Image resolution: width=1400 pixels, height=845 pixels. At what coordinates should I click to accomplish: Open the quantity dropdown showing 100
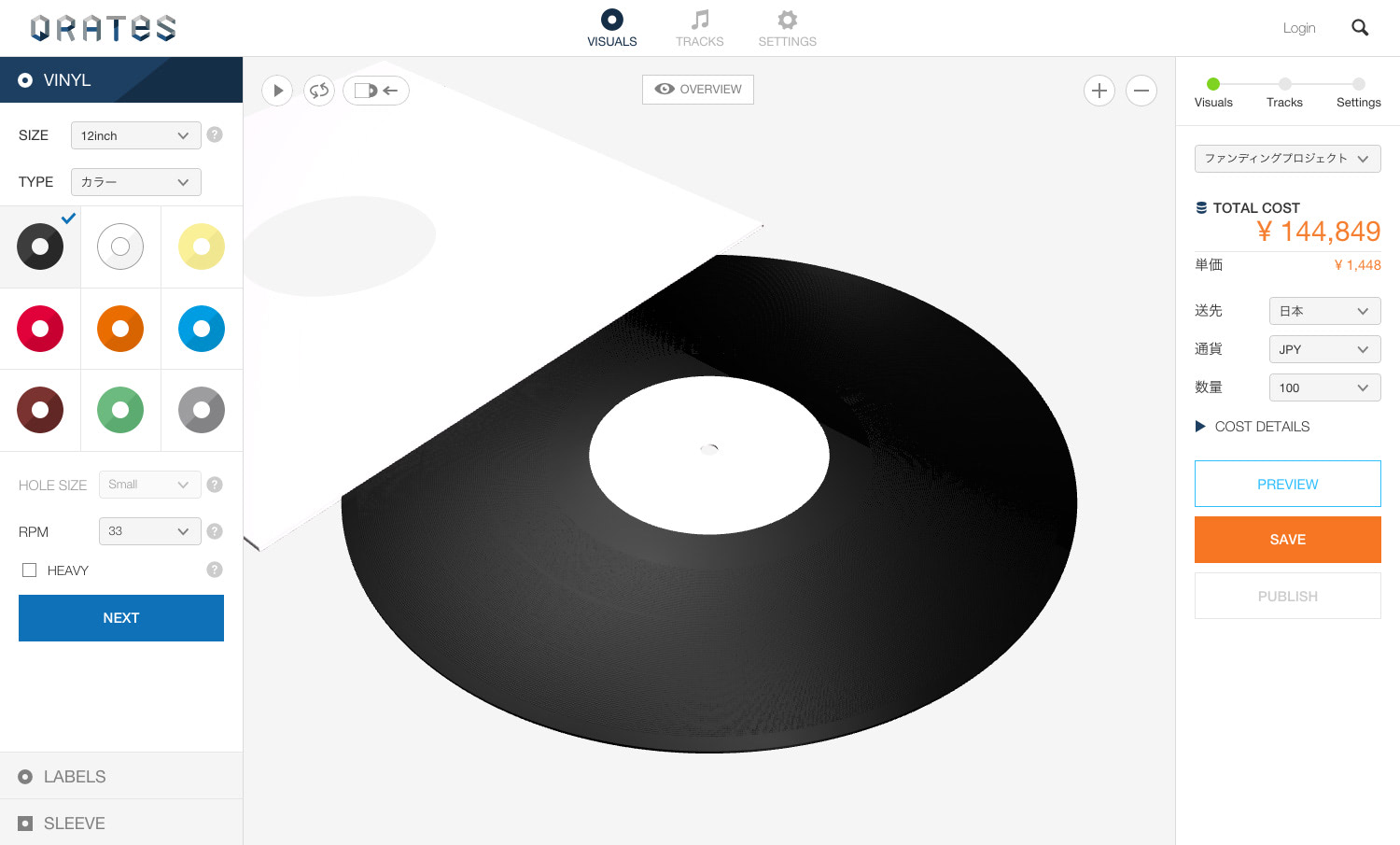point(1324,387)
